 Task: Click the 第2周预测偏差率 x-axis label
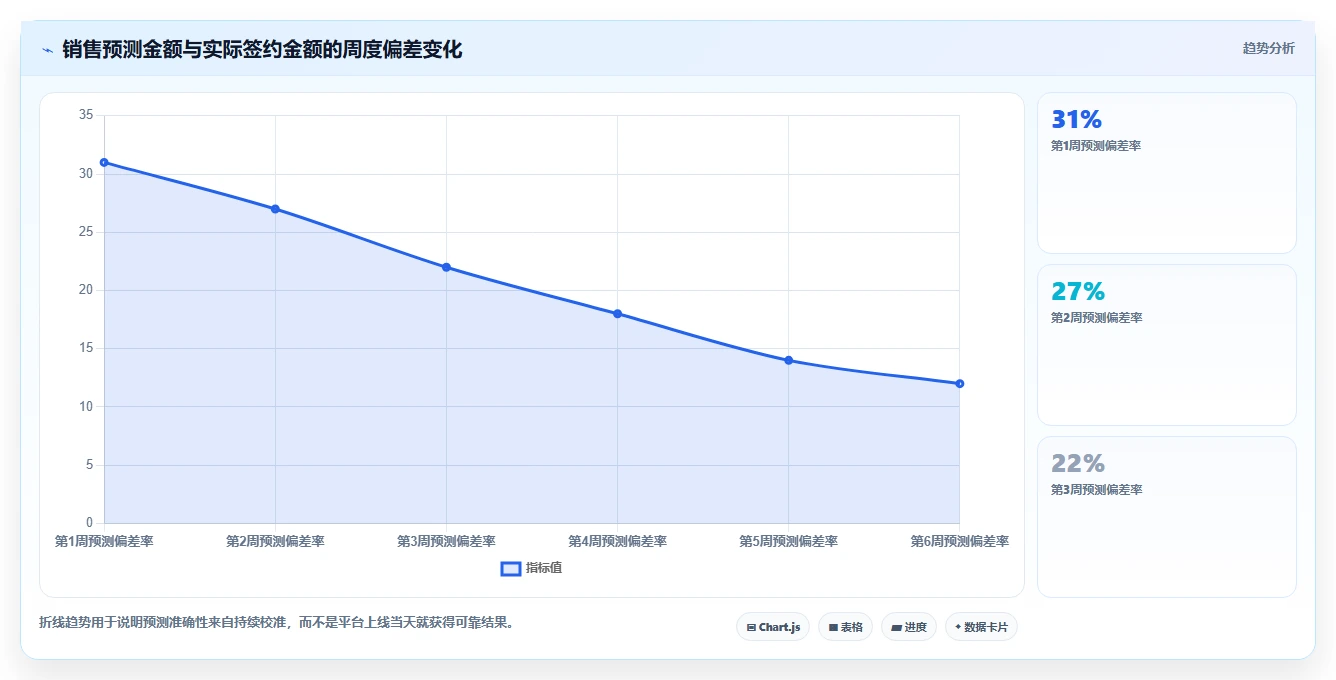275,541
